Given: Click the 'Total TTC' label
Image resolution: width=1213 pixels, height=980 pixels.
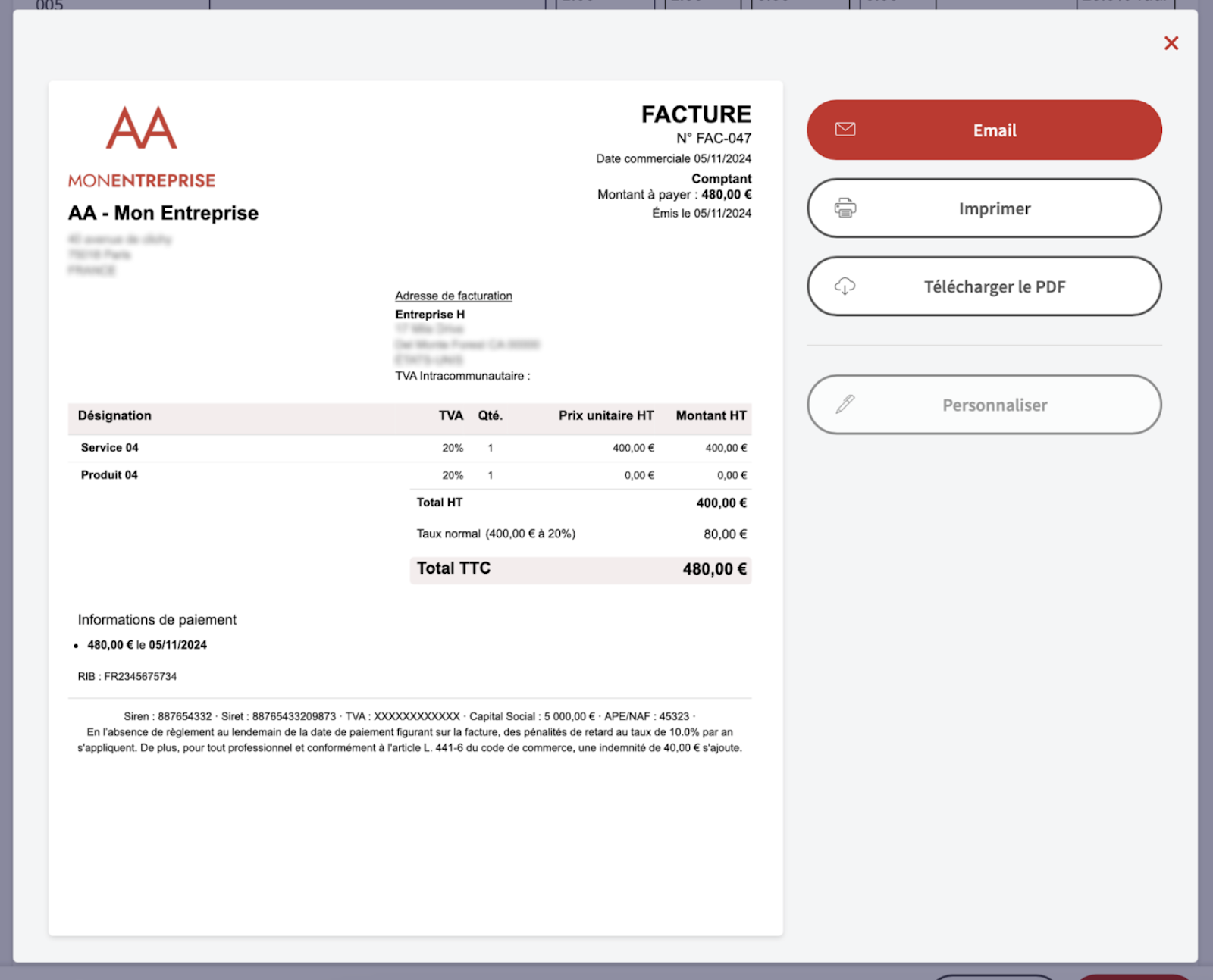Looking at the screenshot, I should 453,568.
